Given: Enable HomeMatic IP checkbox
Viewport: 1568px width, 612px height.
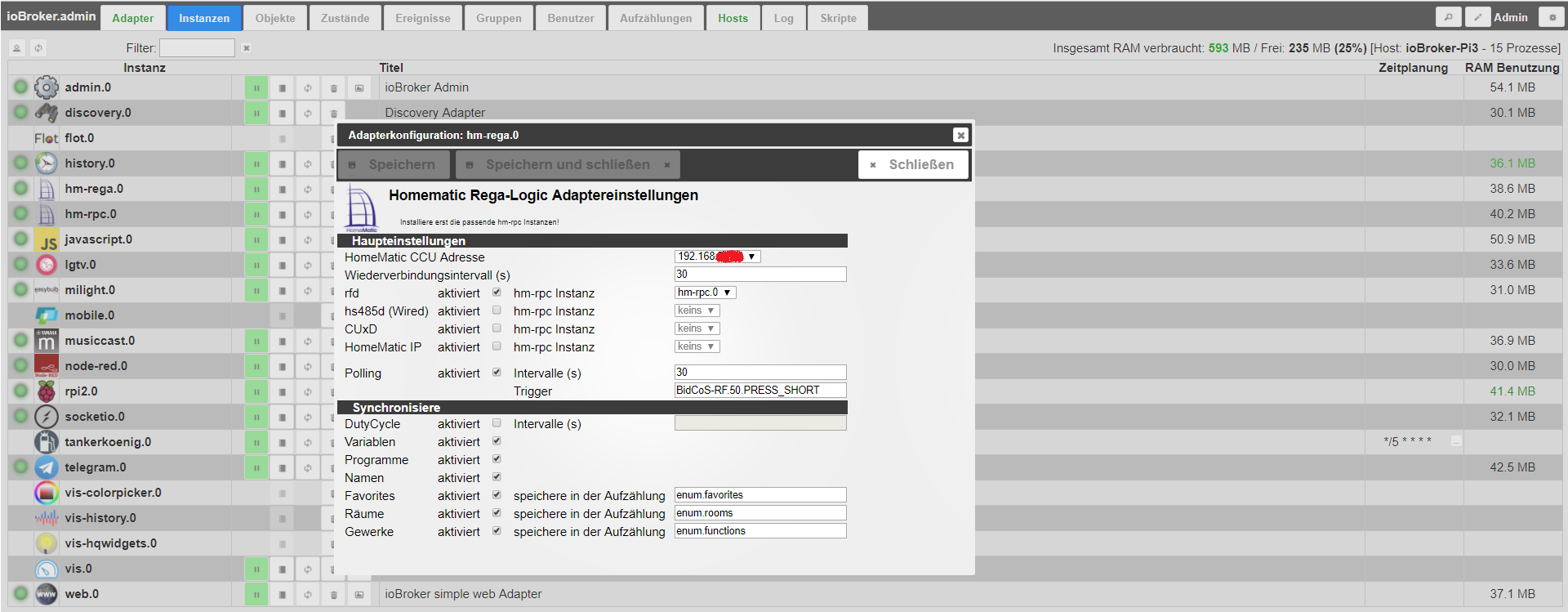Looking at the screenshot, I should pyautogui.click(x=497, y=346).
